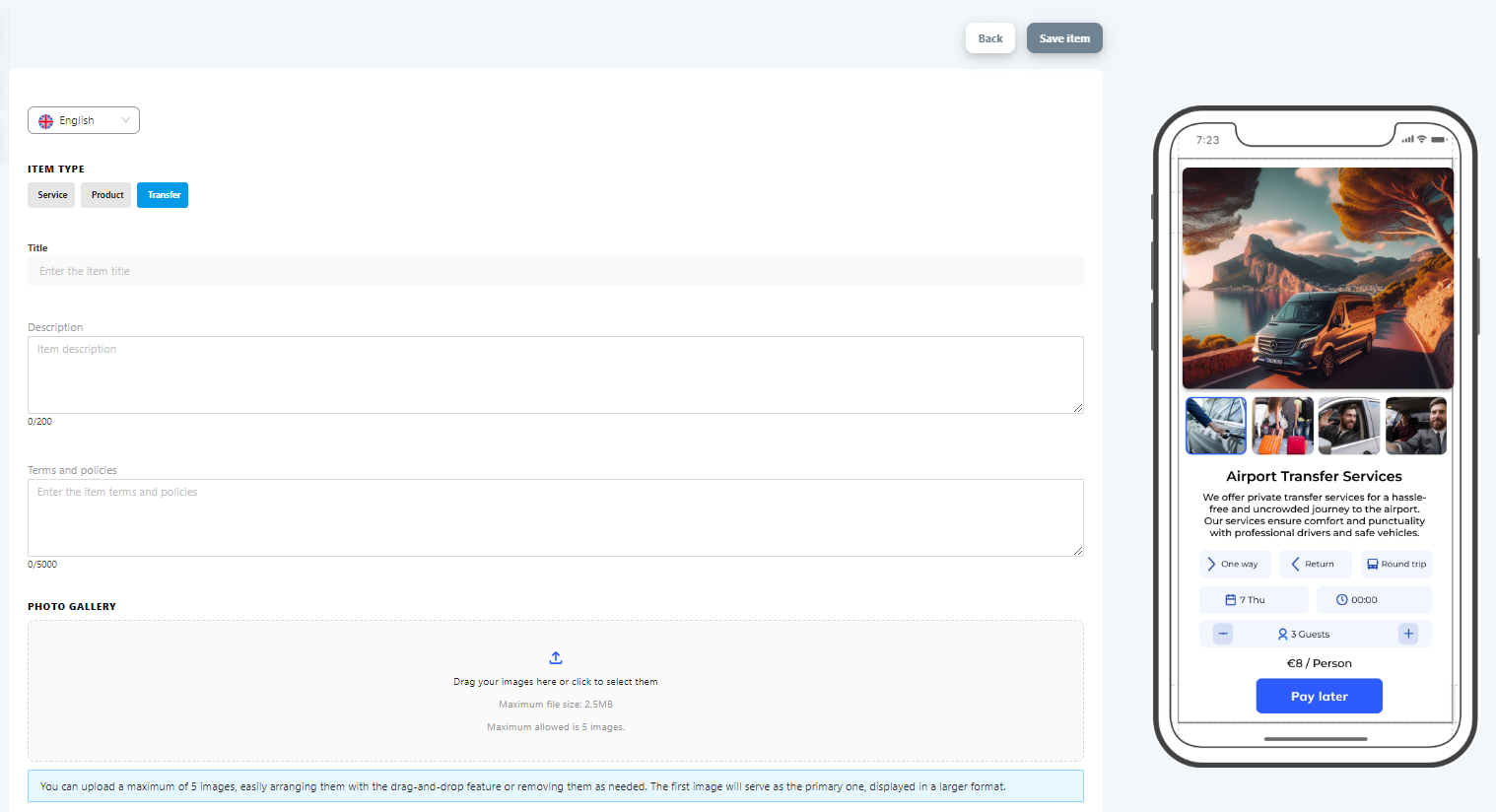This screenshot has height=812, width=1496.
Task: Click the phone preview 7:23 clock
Action: coord(1207,140)
